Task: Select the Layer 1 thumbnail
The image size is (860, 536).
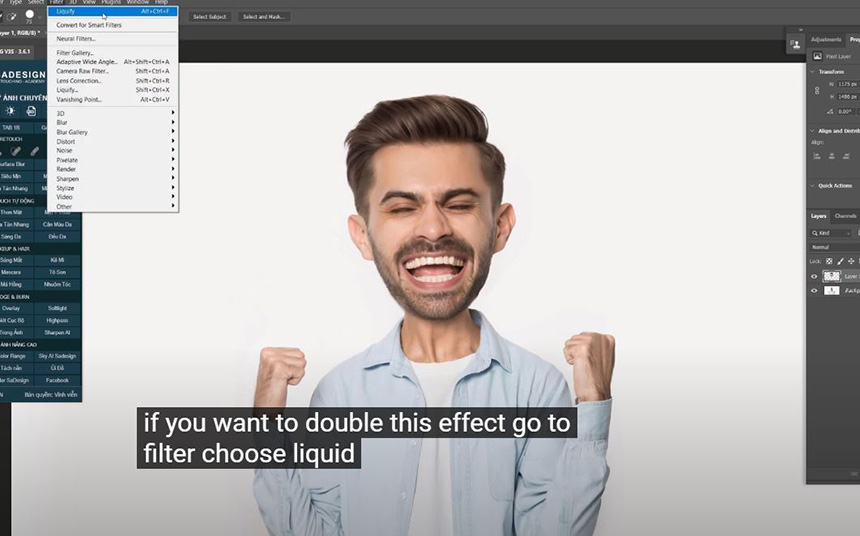Action: click(832, 276)
